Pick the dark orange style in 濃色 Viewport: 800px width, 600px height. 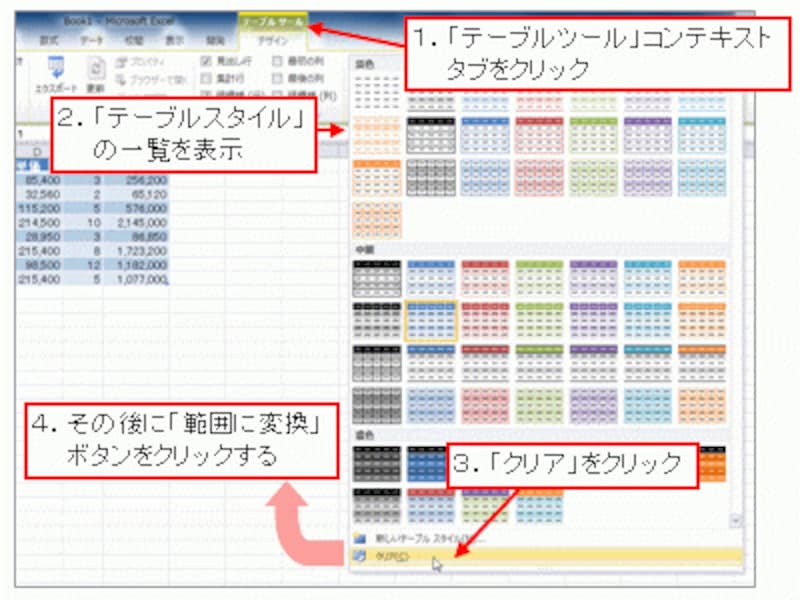click(712, 464)
